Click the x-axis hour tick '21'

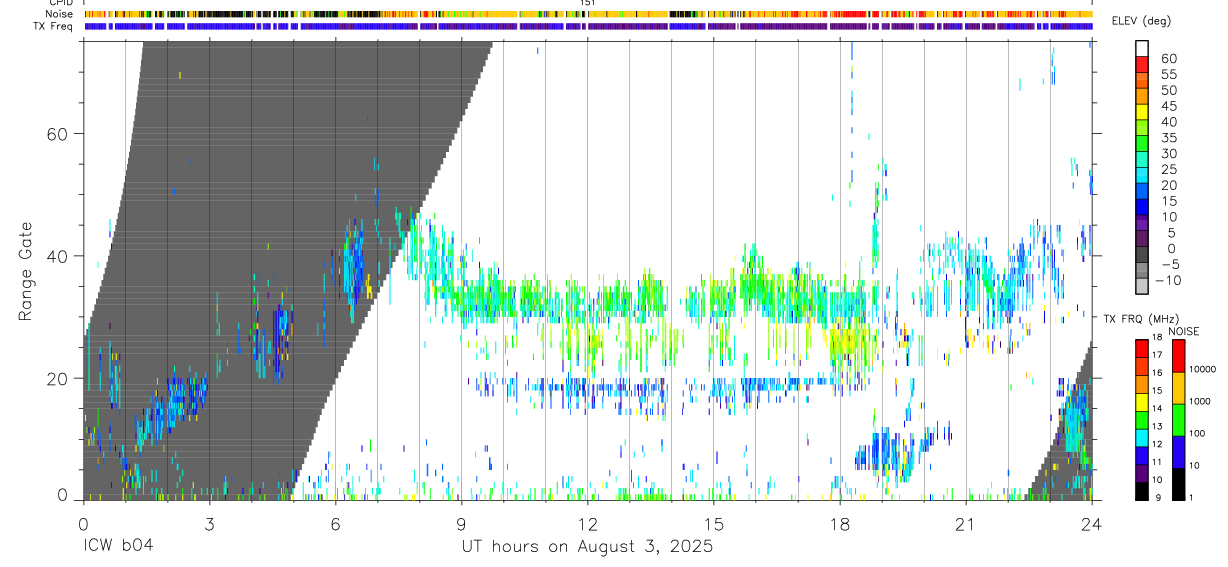coord(965,524)
